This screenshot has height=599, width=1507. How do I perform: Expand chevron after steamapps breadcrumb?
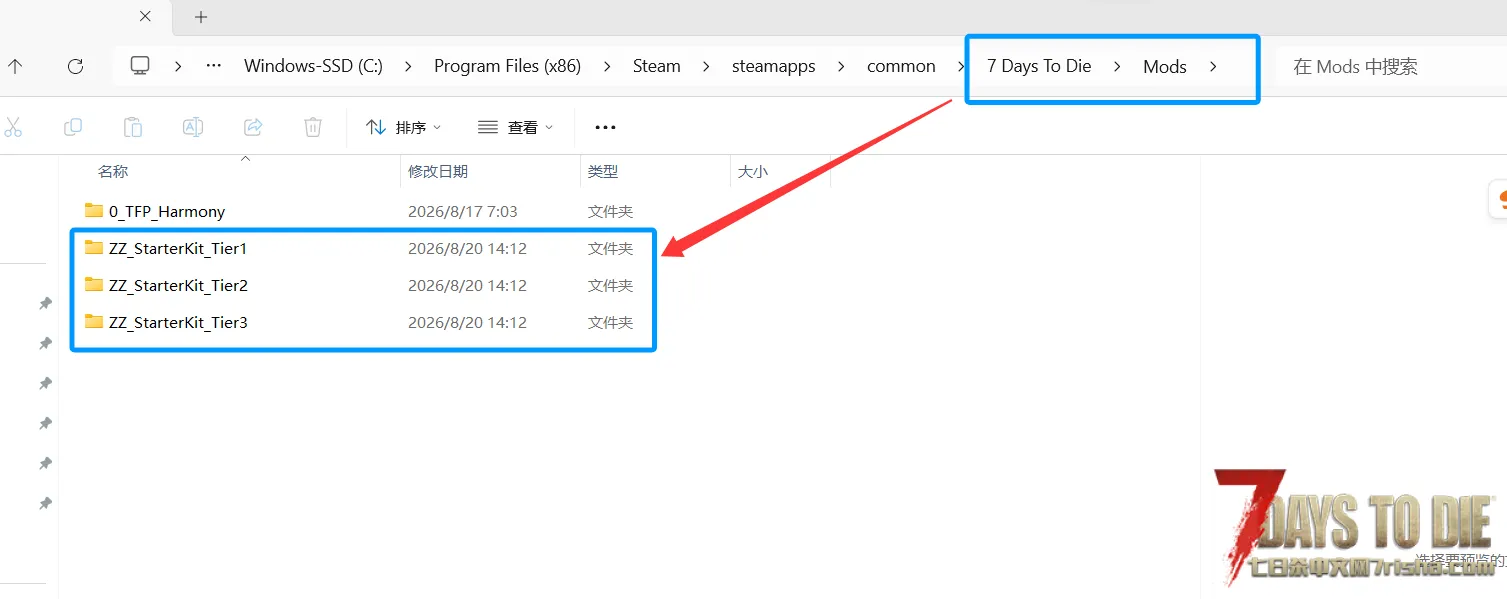841,66
